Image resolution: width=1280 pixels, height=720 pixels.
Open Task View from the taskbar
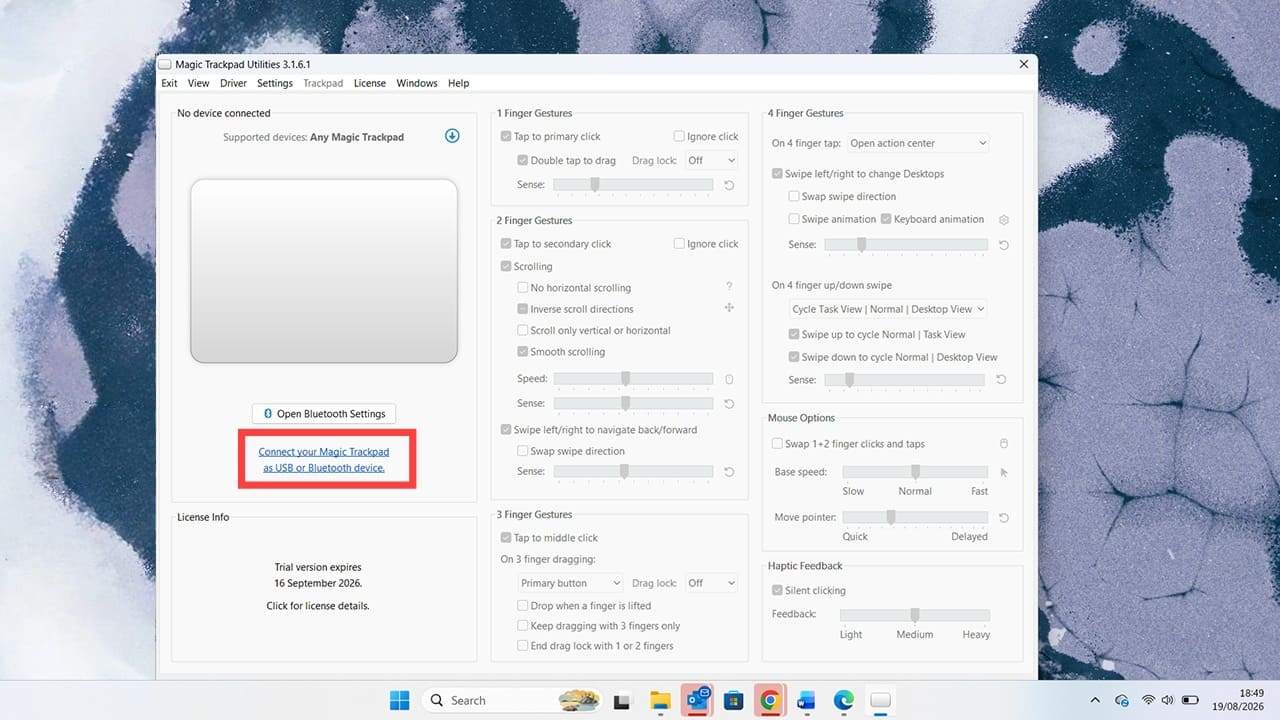tap(621, 700)
